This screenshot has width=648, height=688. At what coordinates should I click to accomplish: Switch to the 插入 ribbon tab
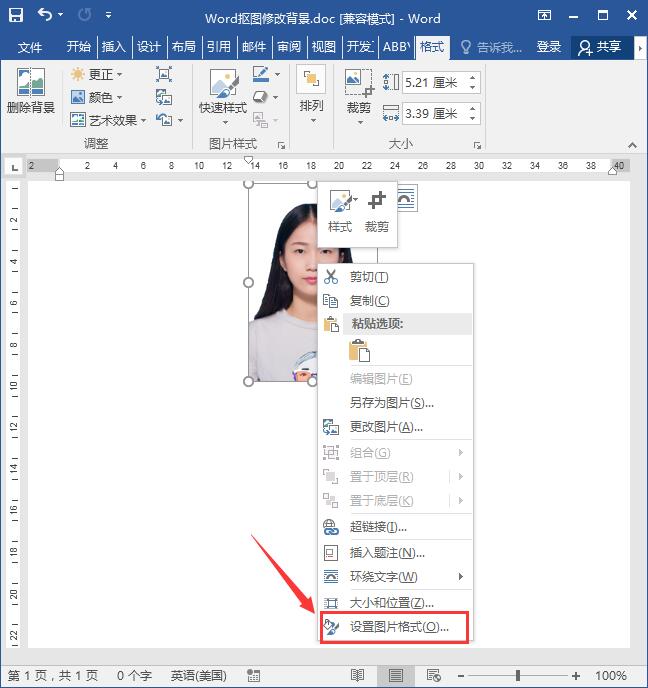pos(113,47)
